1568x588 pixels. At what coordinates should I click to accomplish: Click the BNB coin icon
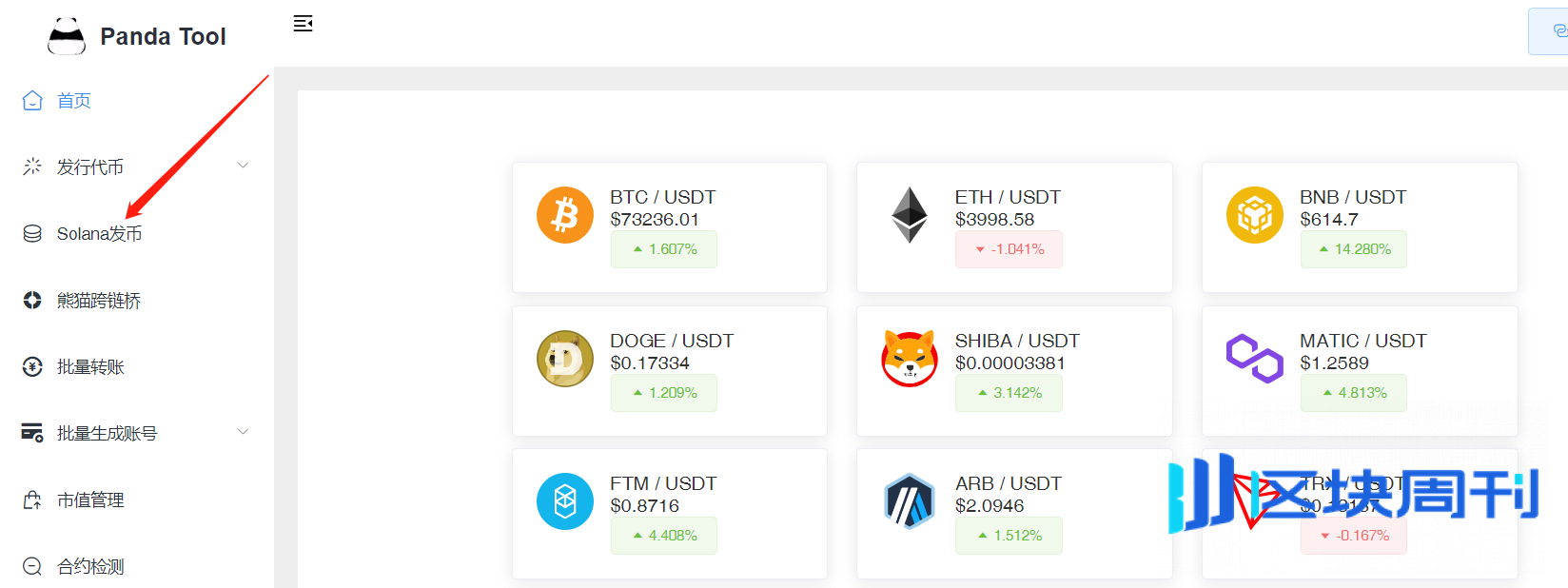(1255, 215)
